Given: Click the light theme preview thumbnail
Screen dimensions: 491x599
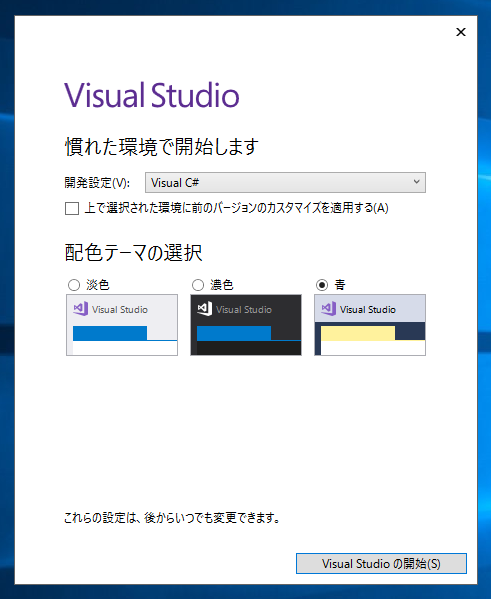Looking at the screenshot, I should 122,325.
